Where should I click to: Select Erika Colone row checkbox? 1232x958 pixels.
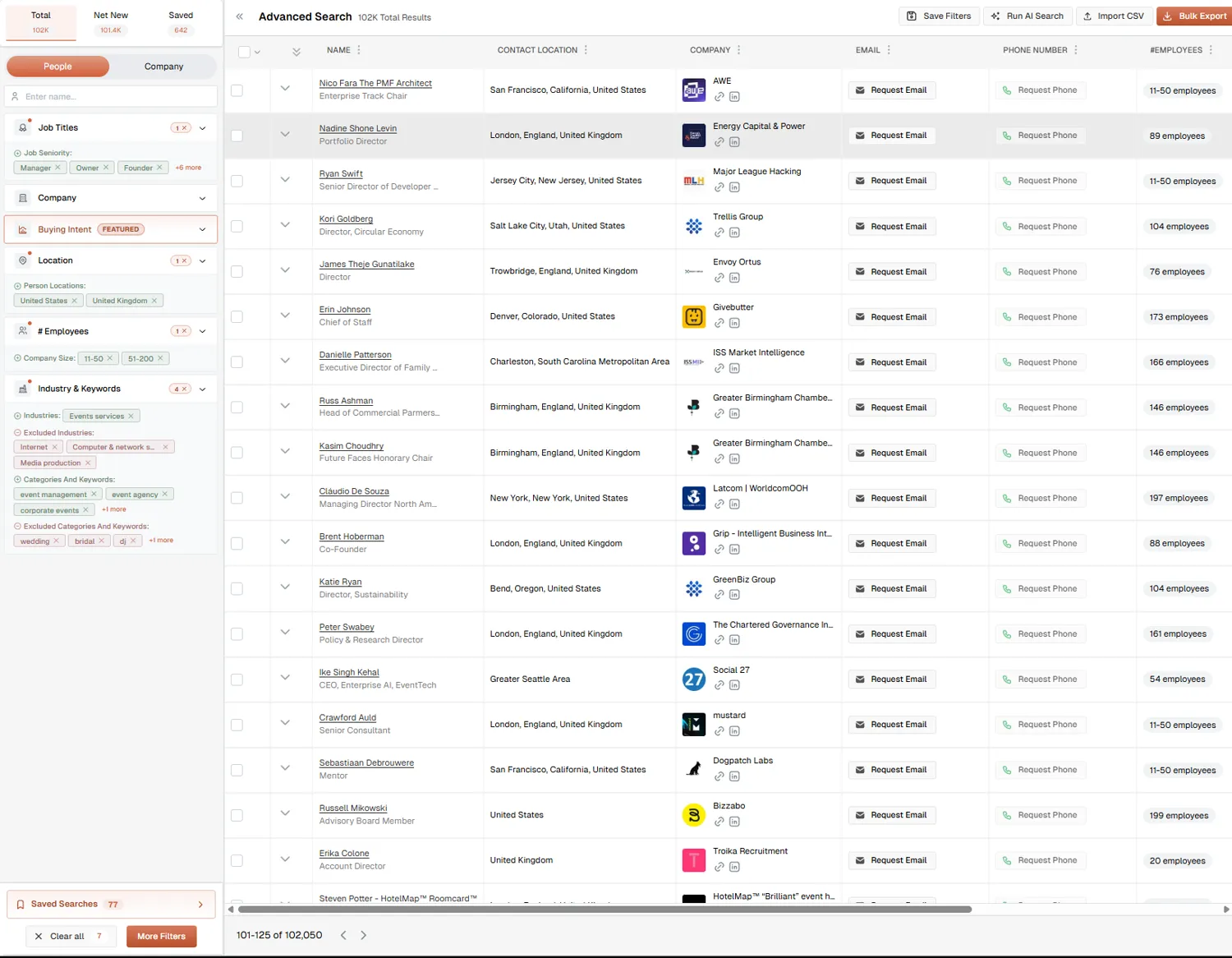[237, 860]
